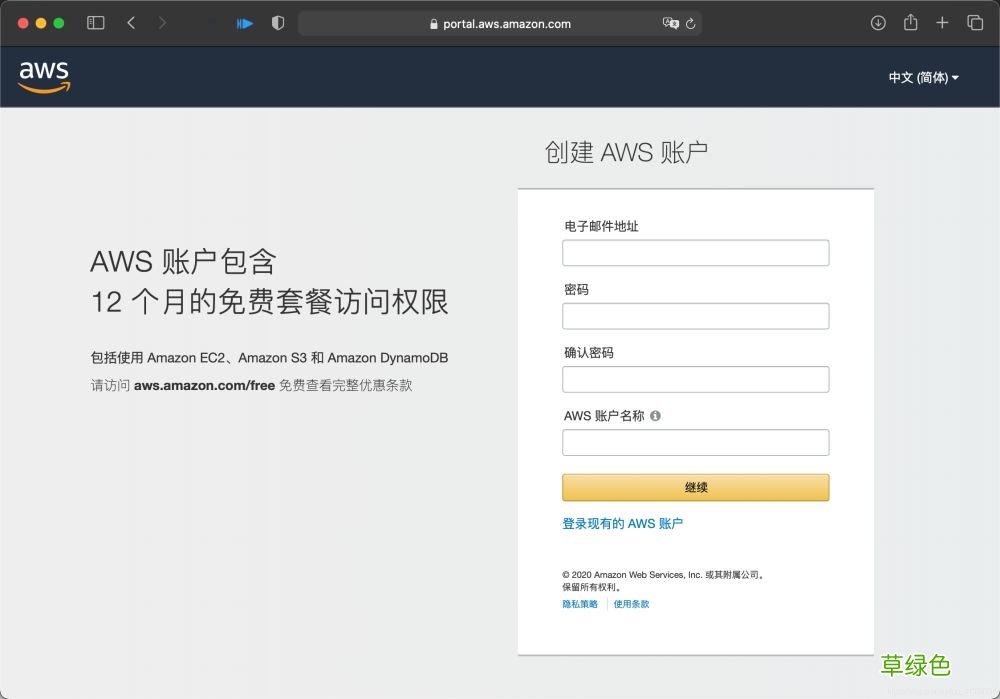
Task: Click the privacy shield icon in toolbar
Action: [x=277, y=22]
